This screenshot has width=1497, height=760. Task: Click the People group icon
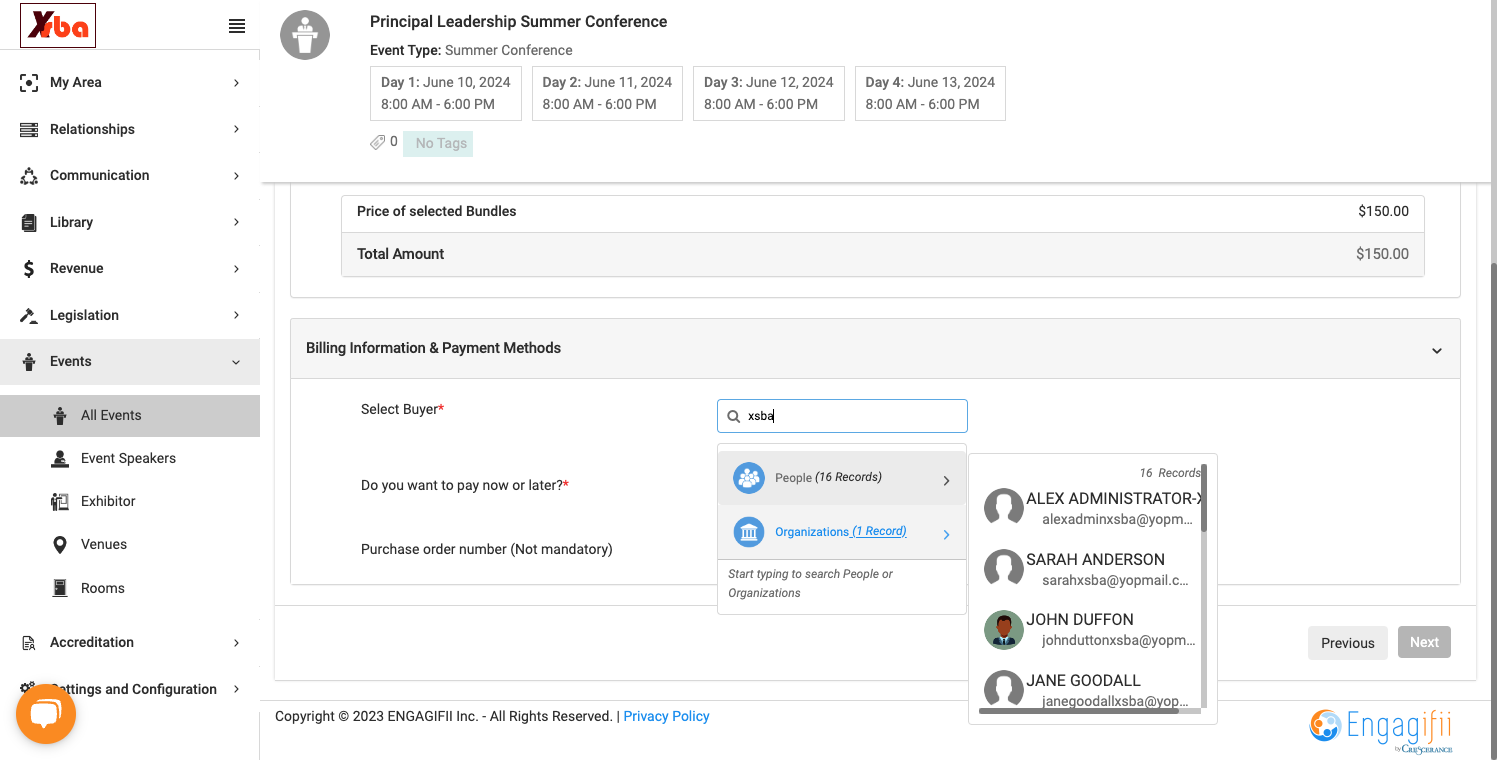coord(749,478)
